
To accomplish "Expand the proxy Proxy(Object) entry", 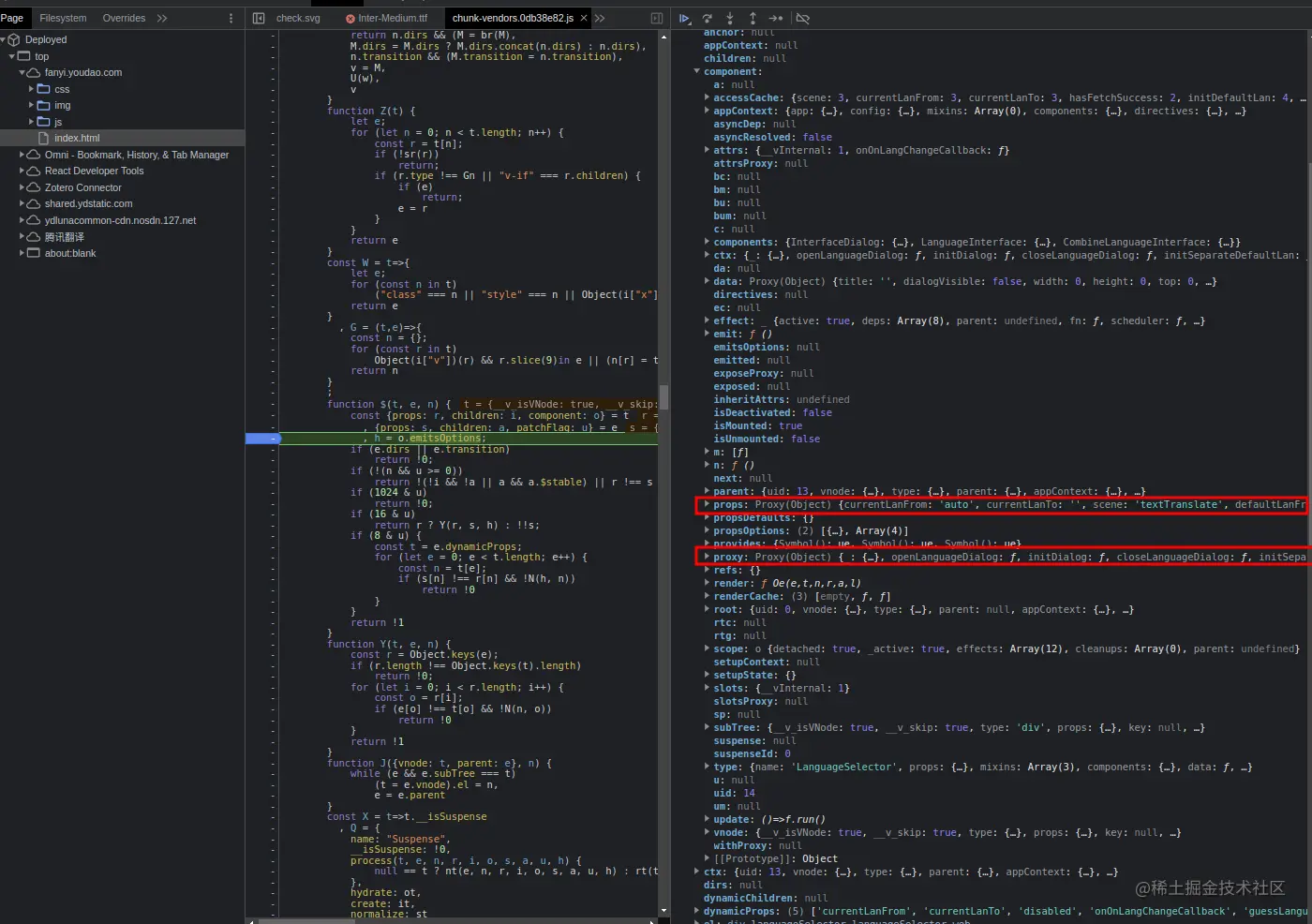I will (x=707, y=557).
